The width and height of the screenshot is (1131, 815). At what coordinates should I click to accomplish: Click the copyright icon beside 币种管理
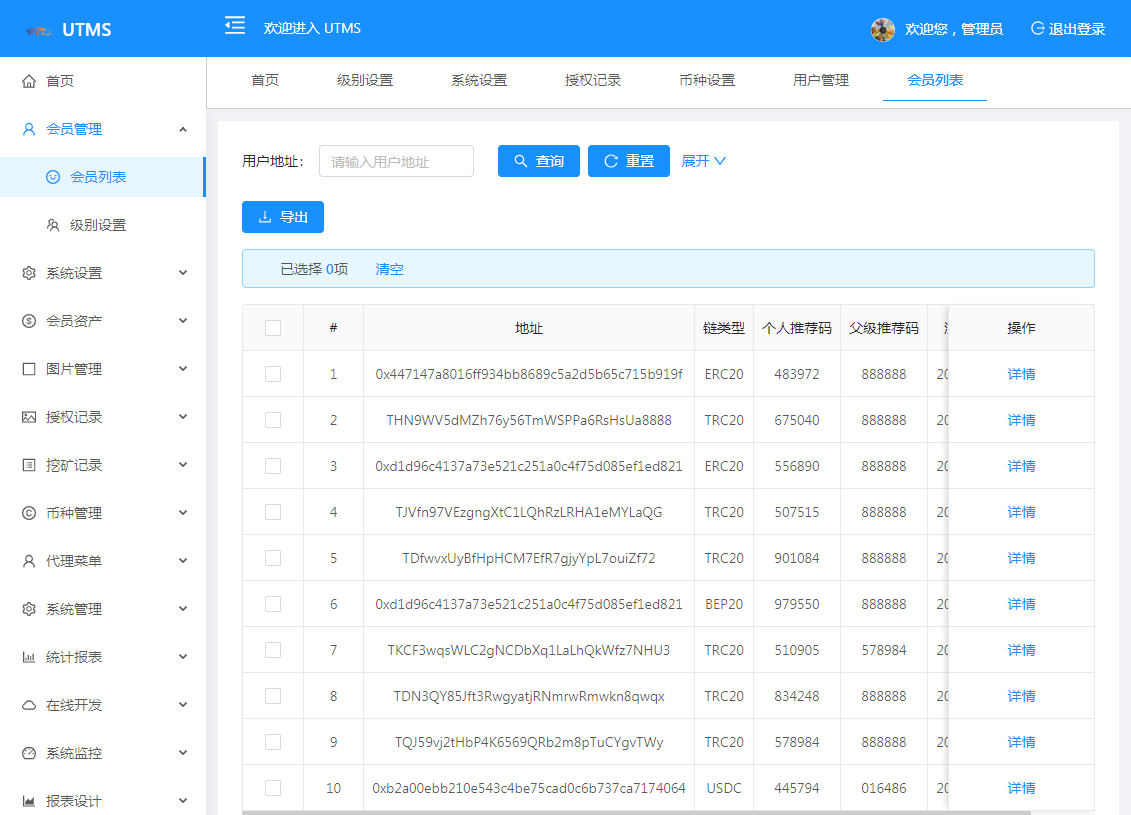coord(29,513)
